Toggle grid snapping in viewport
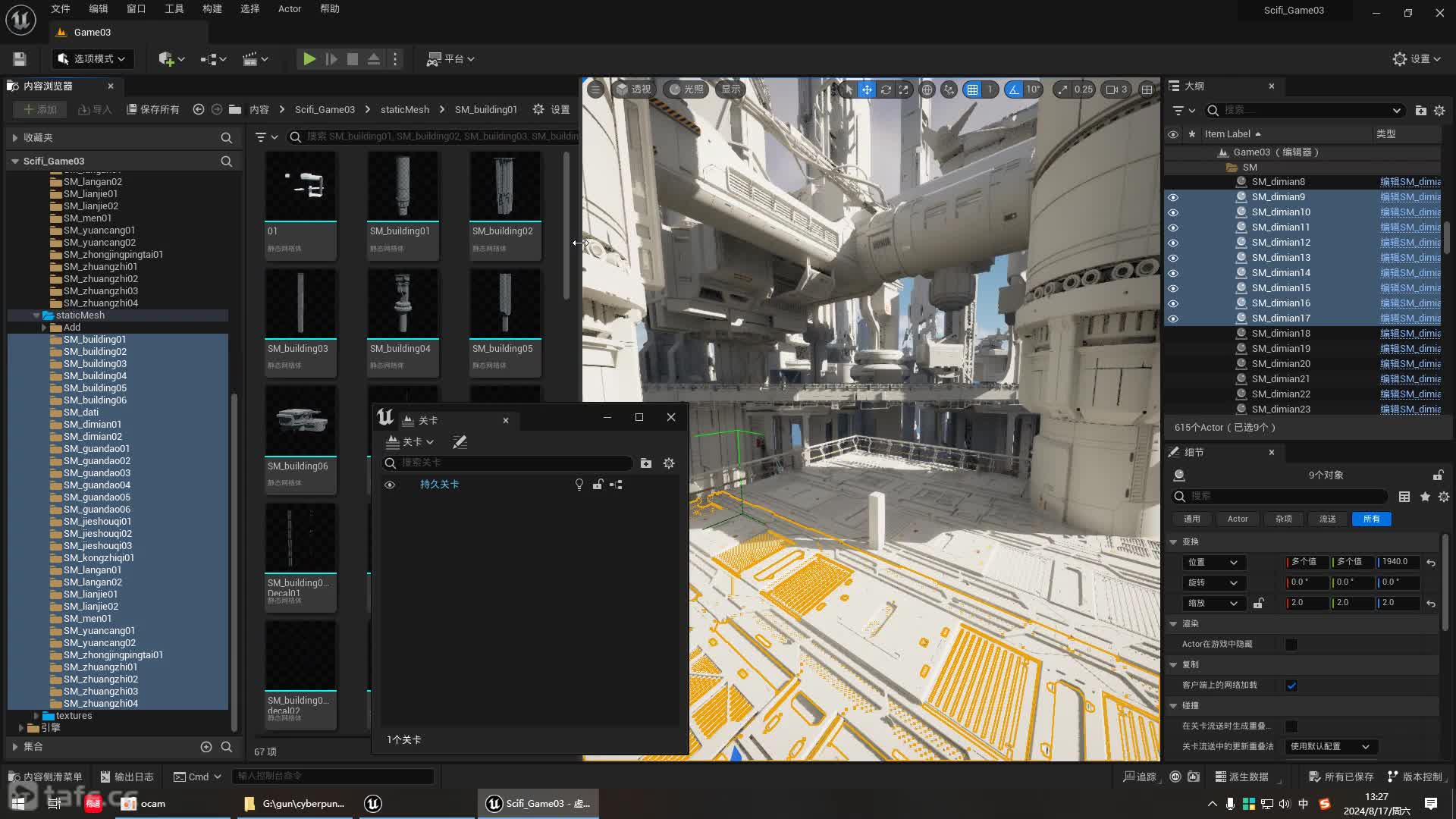Viewport: 1456px width, 819px height. tap(972, 89)
